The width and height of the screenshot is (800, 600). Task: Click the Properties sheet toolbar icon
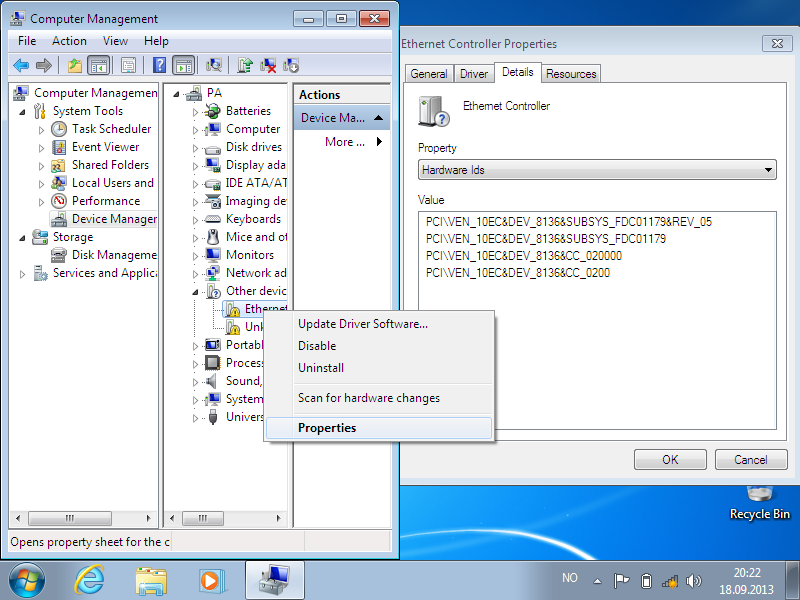[x=128, y=65]
